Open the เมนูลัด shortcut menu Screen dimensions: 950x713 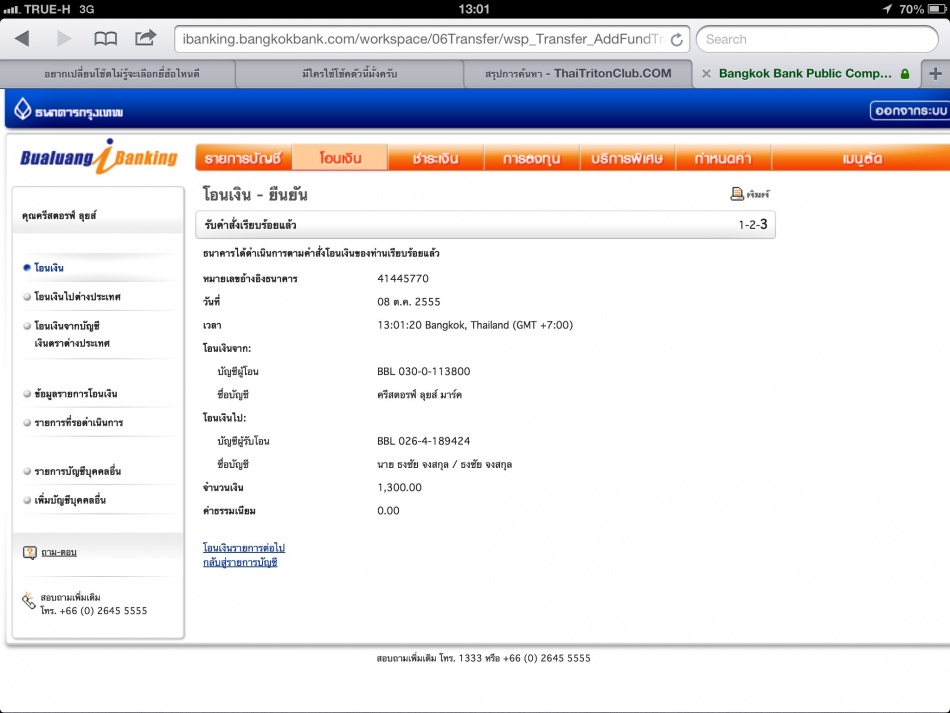pos(862,159)
